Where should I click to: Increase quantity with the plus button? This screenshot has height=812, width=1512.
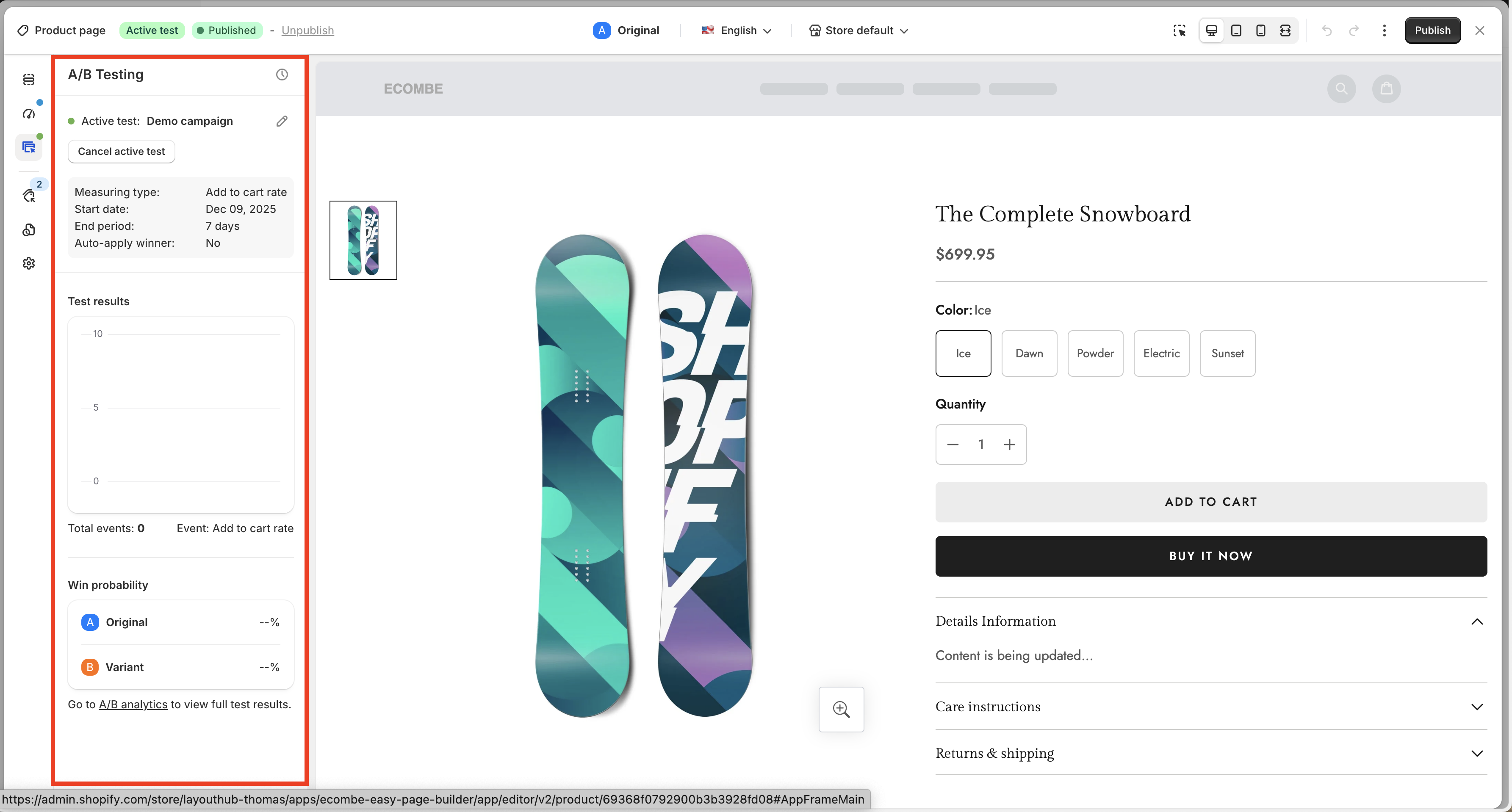[1010, 445]
